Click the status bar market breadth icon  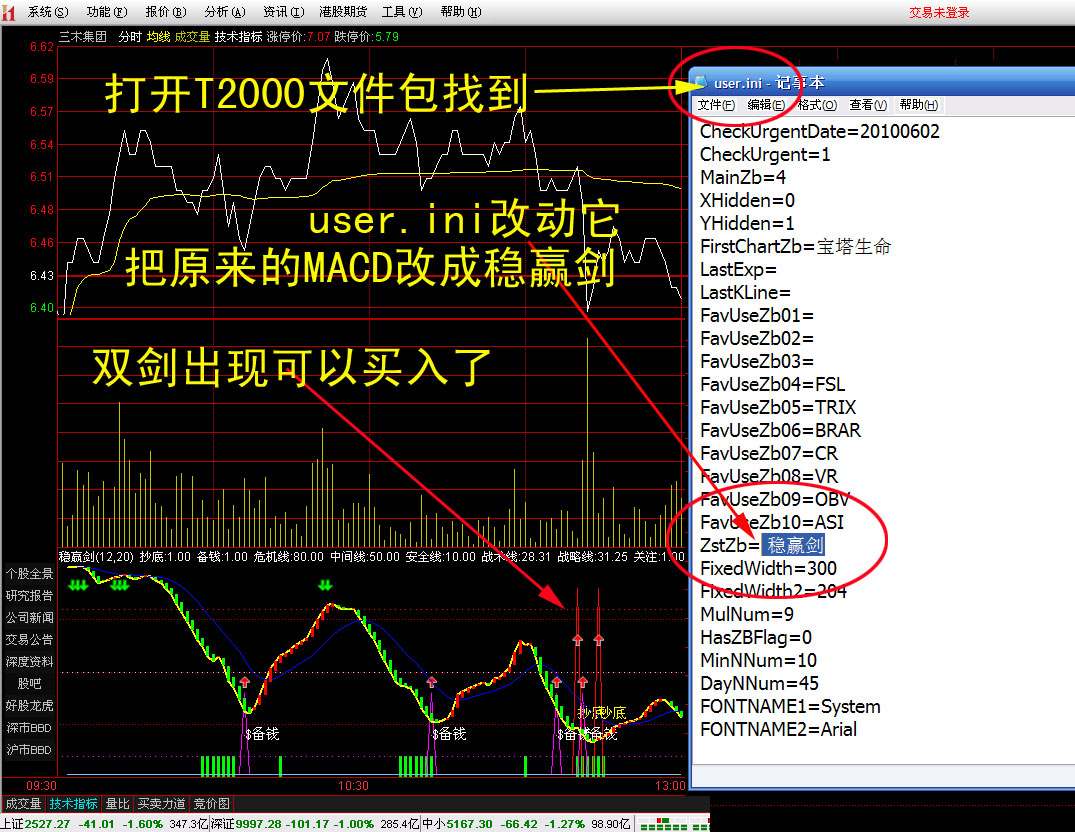click(x=672, y=824)
